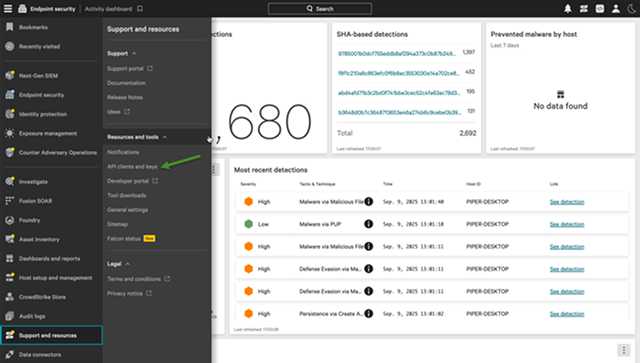Open info for Persistence via Create A.. row
This screenshot has height=363, width=640.
click(x=368, y=313)
